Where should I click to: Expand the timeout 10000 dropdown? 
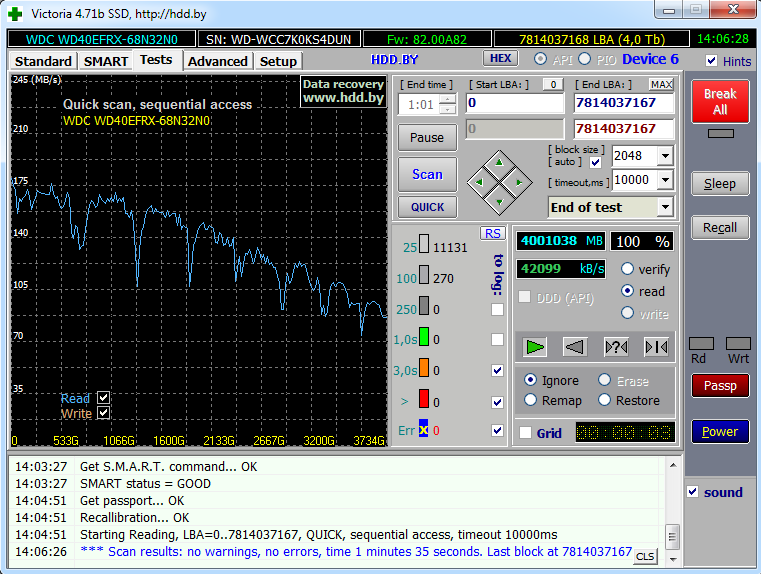(x=665, y=180)
